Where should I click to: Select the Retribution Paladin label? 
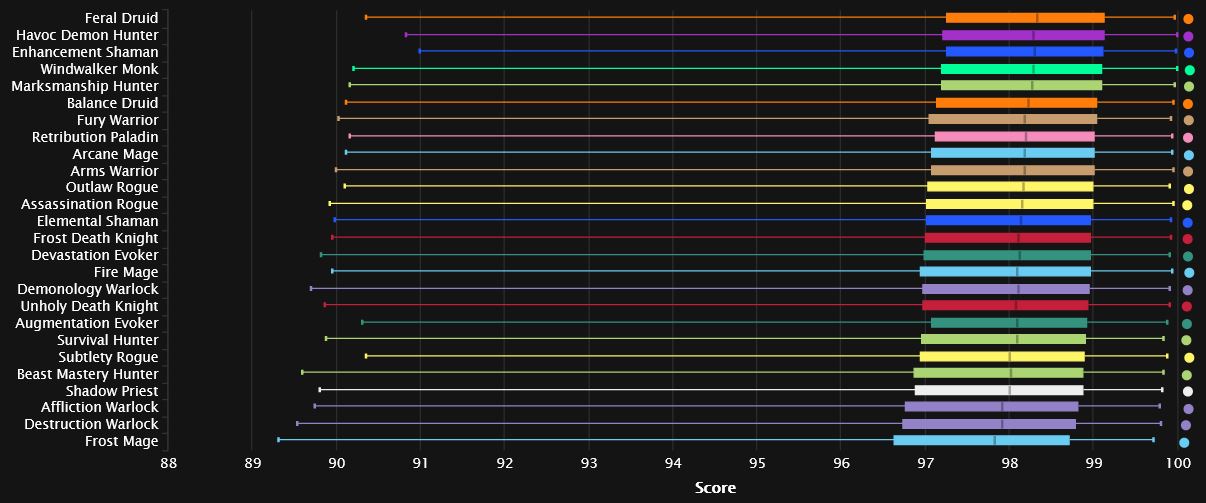tap(95, 137)
